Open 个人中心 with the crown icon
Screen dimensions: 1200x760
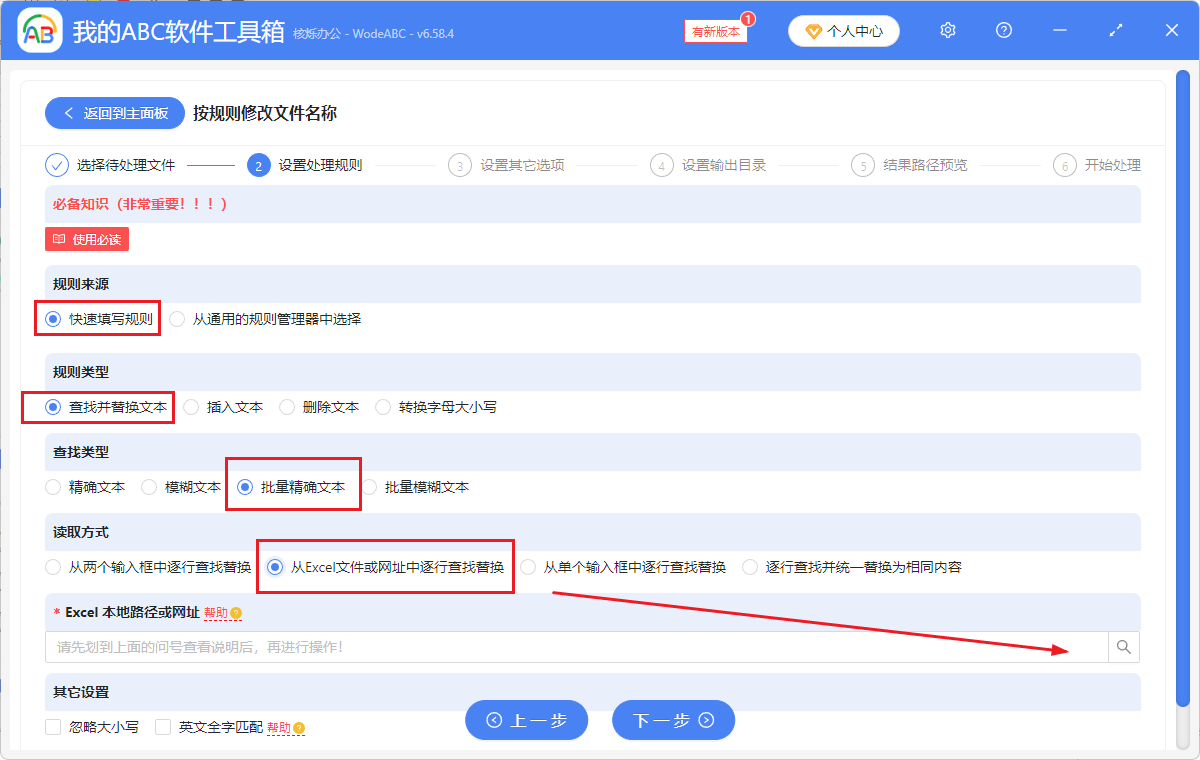(843, 30)
